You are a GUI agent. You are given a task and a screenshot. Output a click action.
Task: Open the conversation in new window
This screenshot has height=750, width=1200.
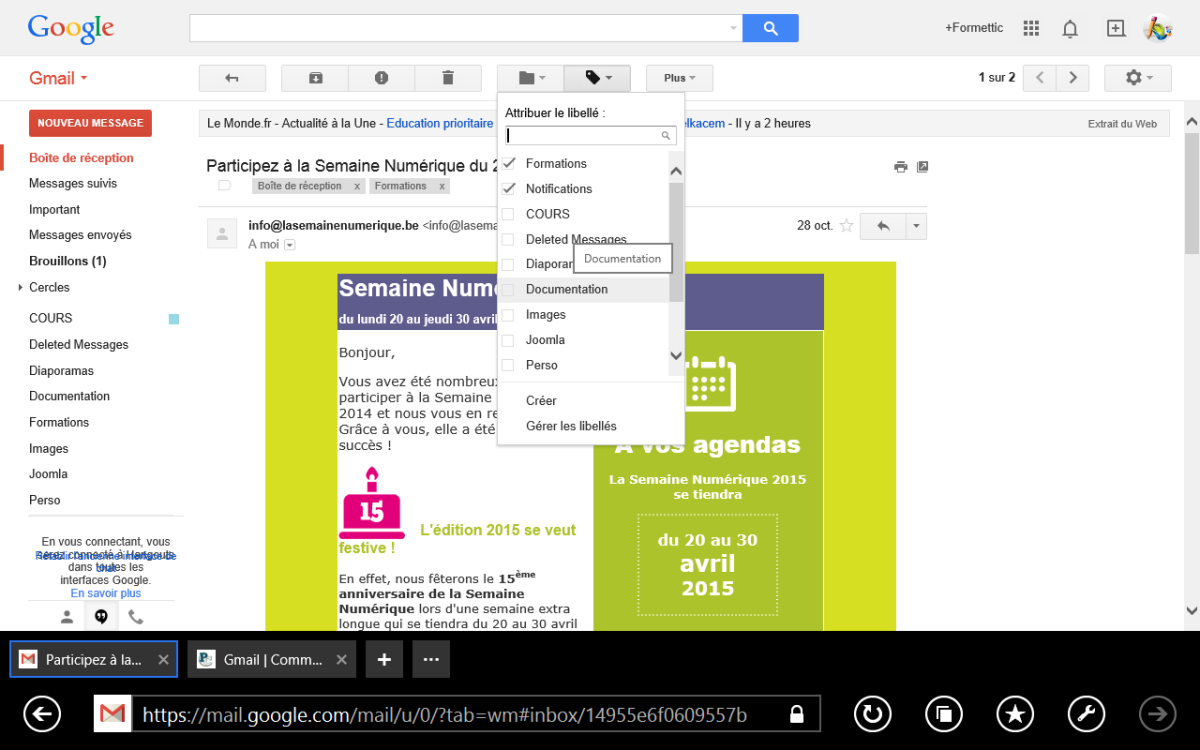point(923,167)
